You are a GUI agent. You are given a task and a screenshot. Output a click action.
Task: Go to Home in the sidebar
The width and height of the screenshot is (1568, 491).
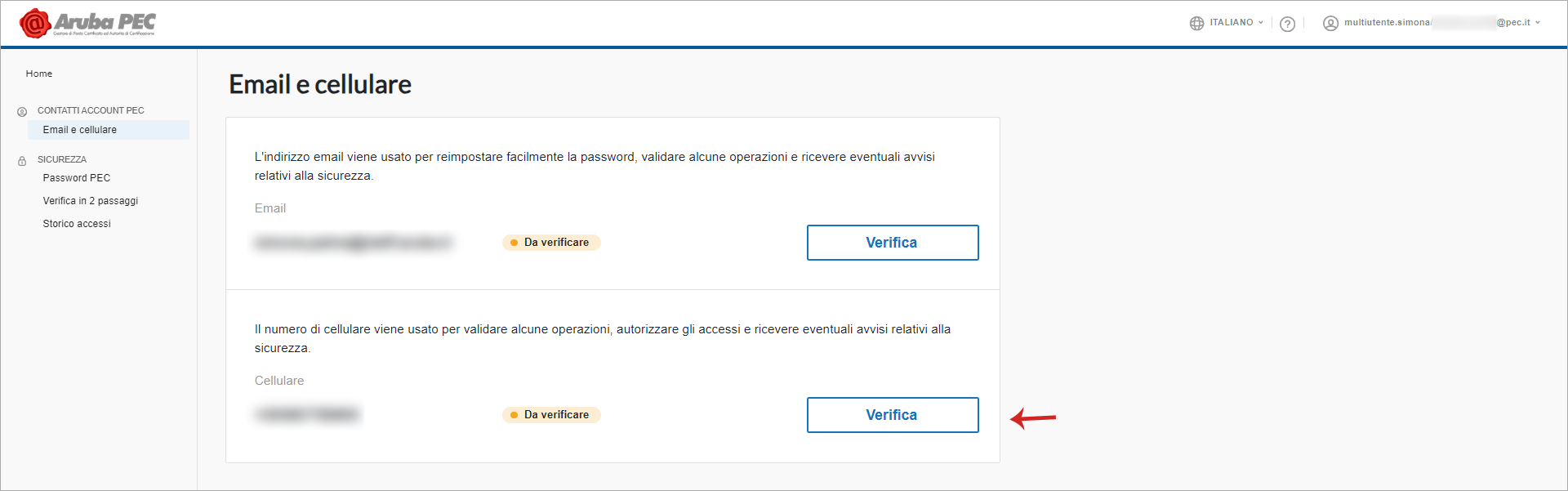coord(39,74)
